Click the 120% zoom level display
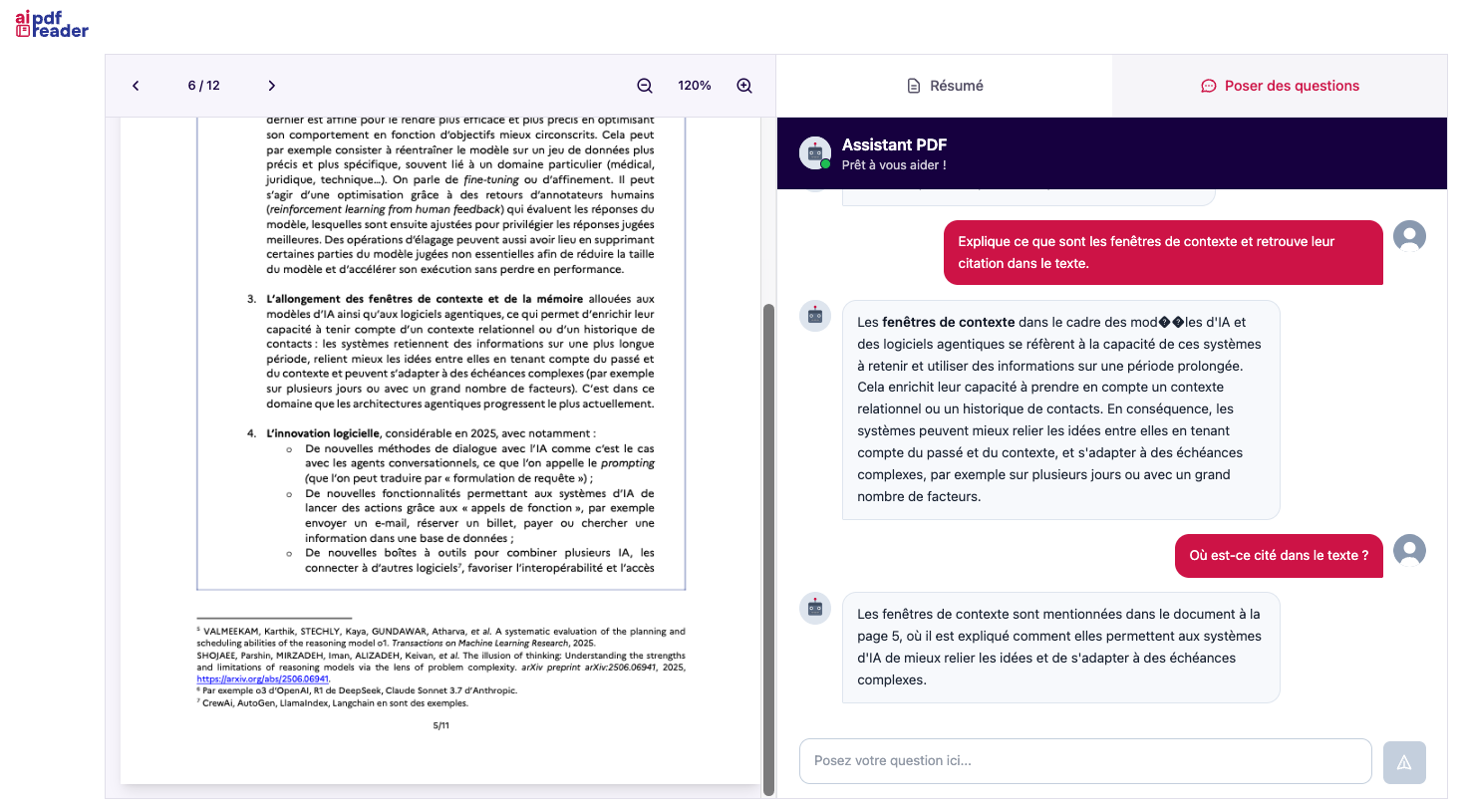Screen dimensions: 1463x812 (695, 86)
